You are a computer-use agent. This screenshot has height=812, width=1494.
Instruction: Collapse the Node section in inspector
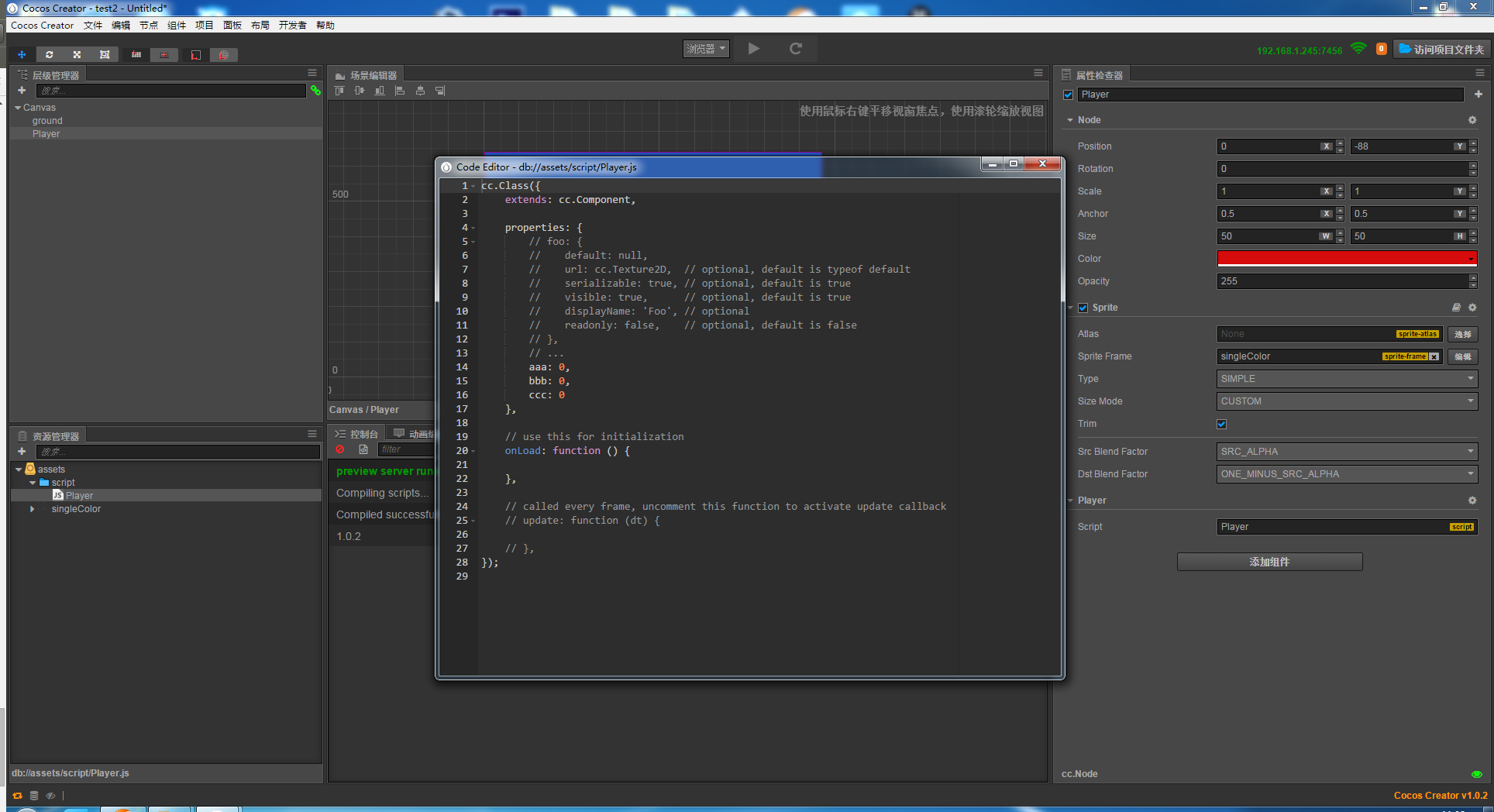click(x=1070, y=120)
